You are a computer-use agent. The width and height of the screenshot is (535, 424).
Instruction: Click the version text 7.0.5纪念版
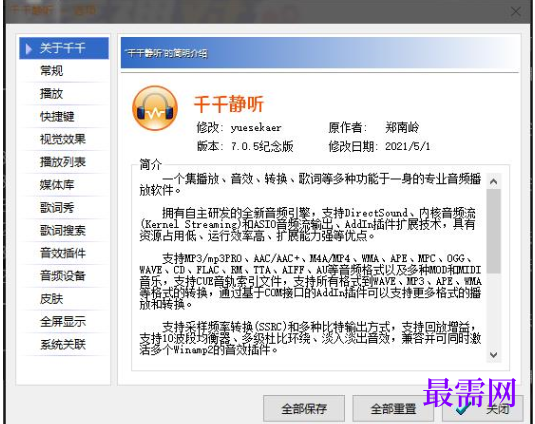tap(262, 146)
